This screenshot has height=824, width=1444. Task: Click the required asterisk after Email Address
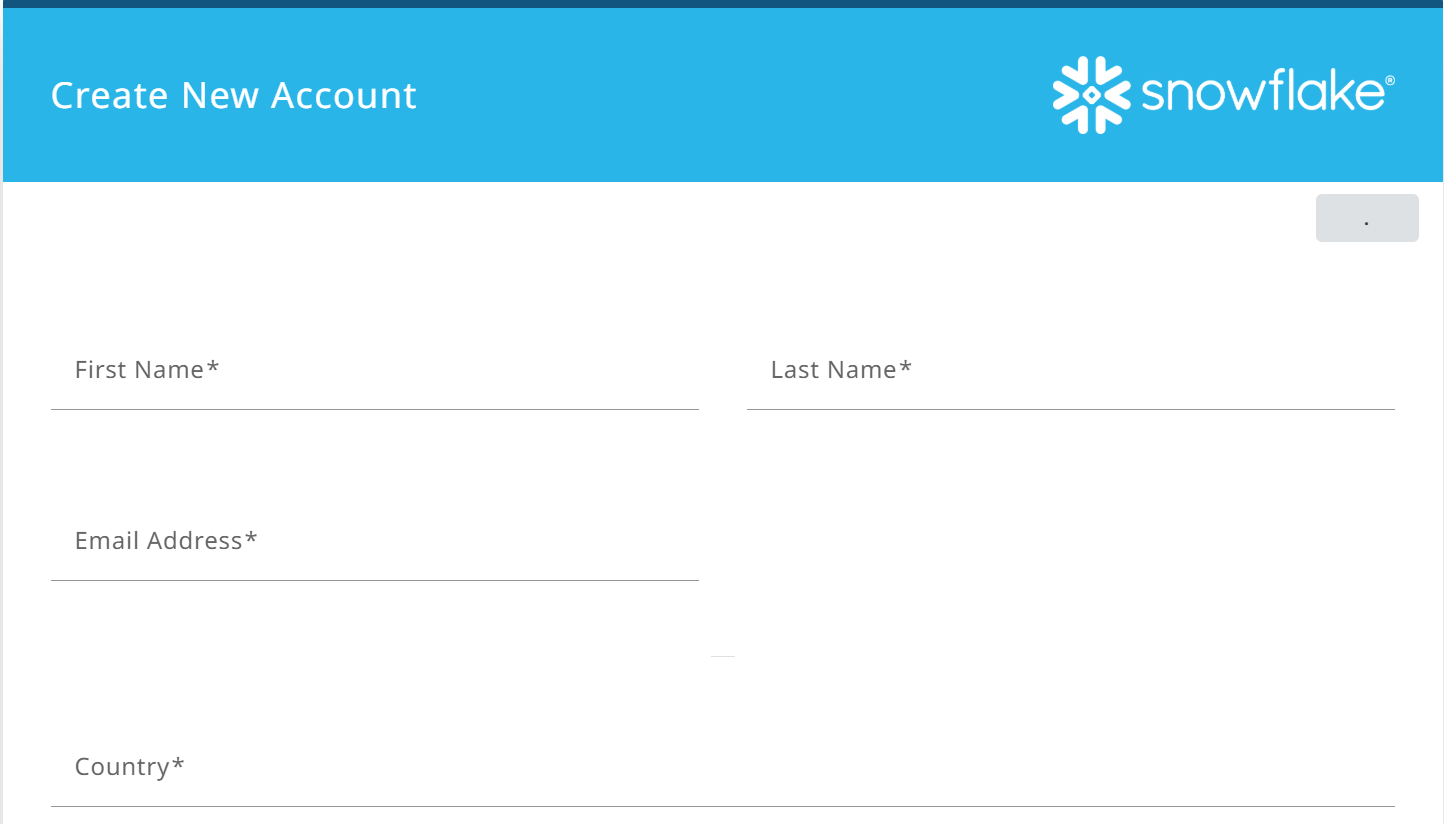click(251, 538)
